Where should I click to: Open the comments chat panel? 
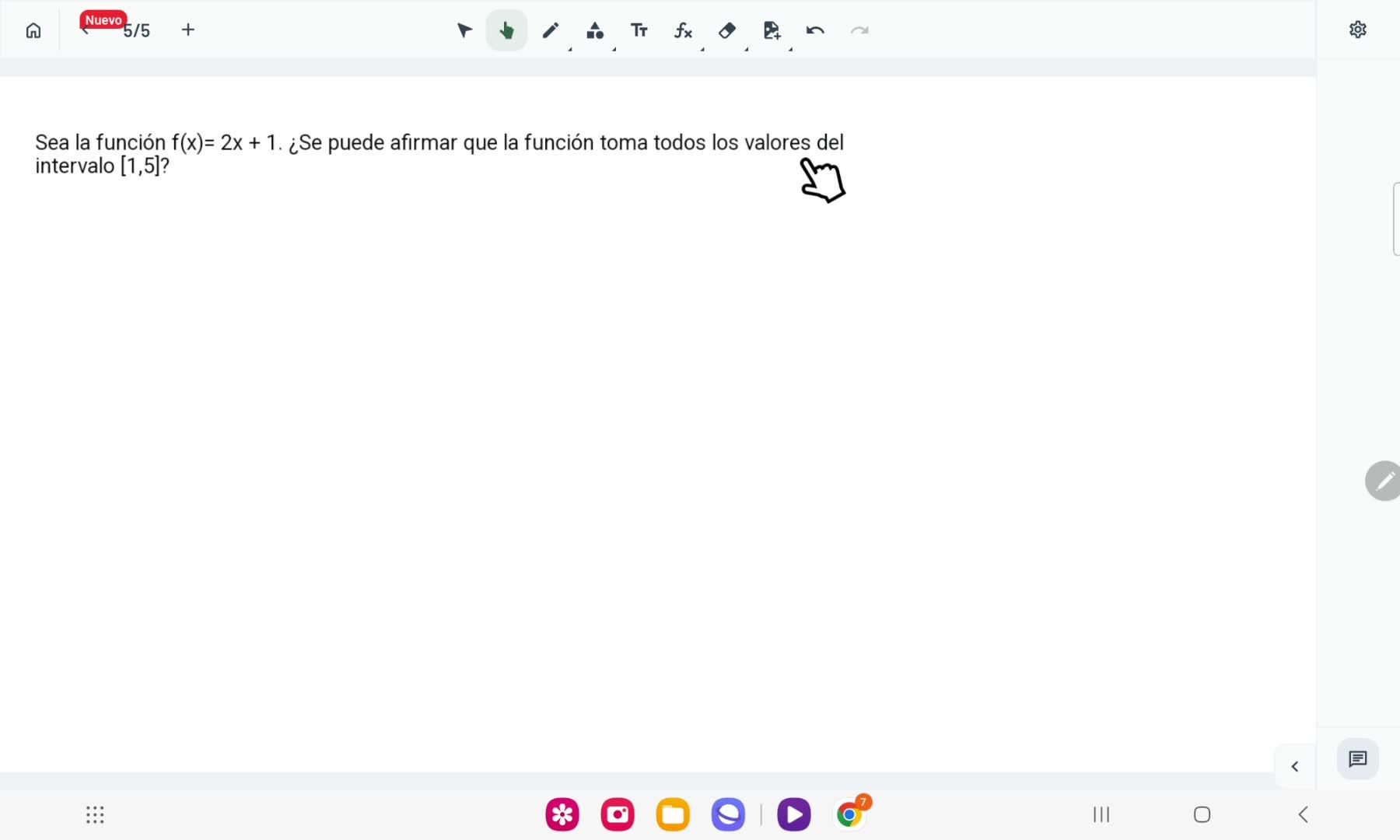pyautogui.click(x=1358, y=759)
